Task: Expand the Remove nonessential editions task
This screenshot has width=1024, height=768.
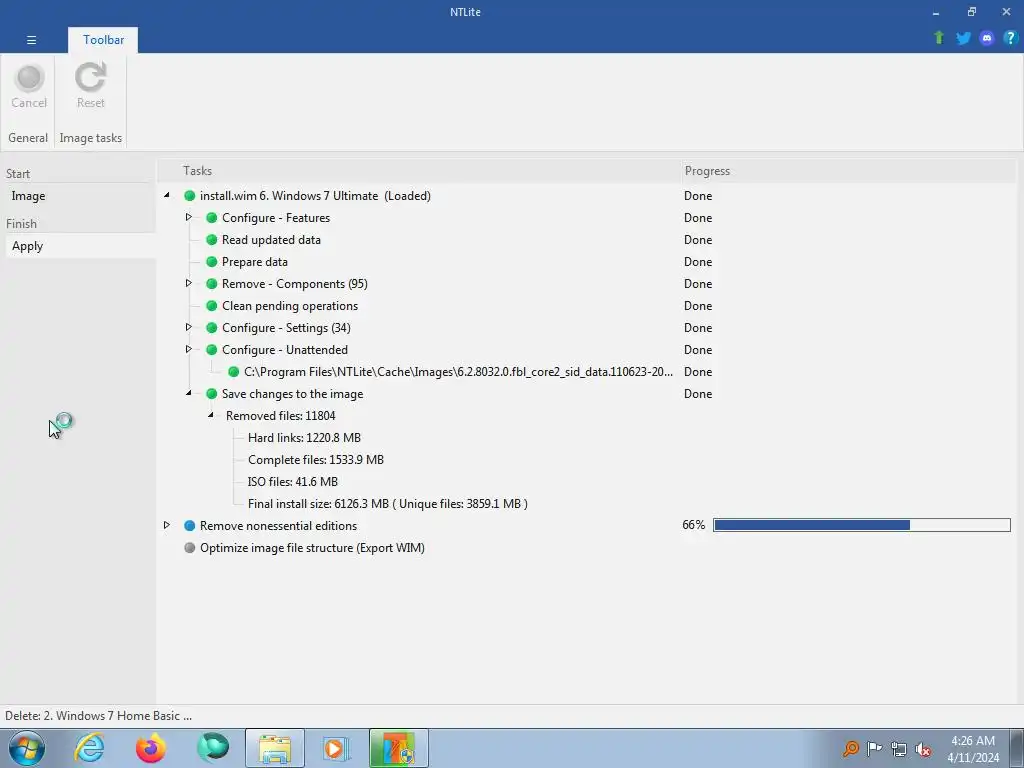Action: click(167, 525)
